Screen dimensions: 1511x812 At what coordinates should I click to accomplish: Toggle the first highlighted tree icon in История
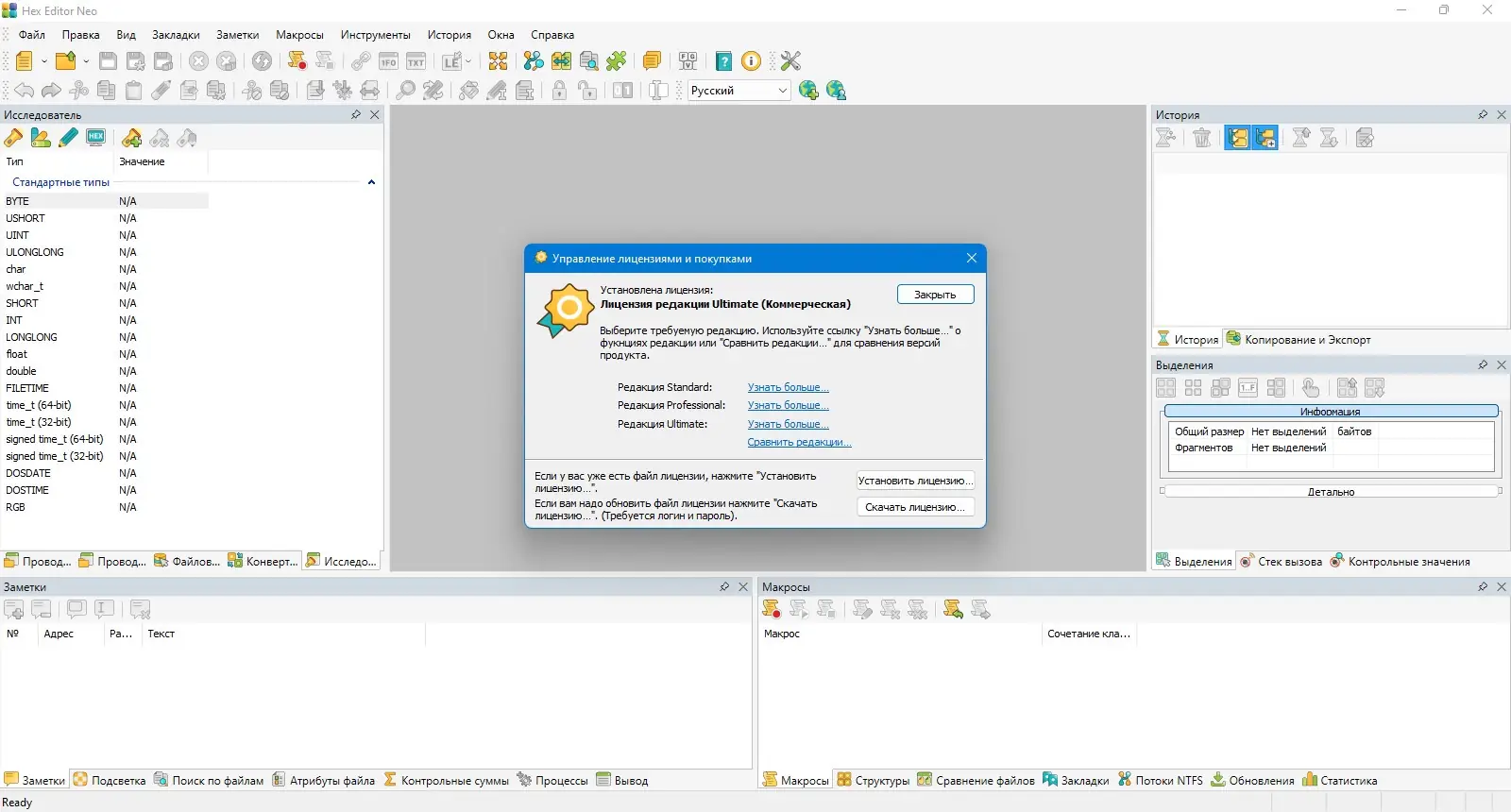click(1238, 138)
